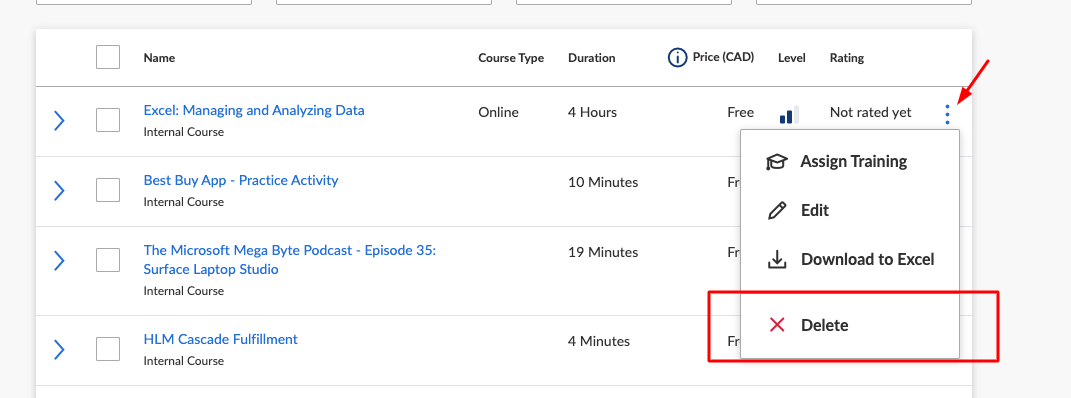This screenshot has height=398, width=1071.
Task: Click the Duration column header
Action: point(592,58)
